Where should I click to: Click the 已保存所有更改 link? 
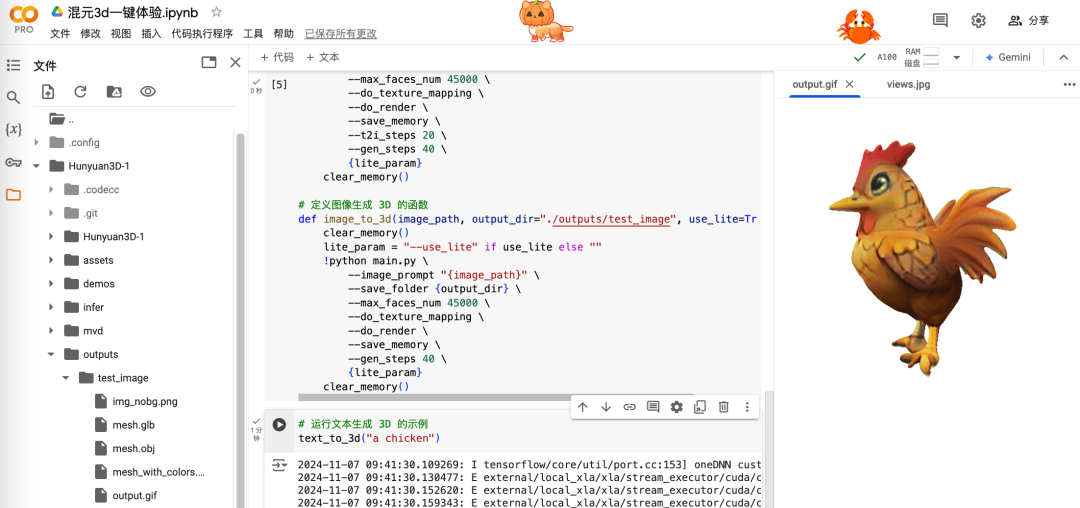coord(341,33)
